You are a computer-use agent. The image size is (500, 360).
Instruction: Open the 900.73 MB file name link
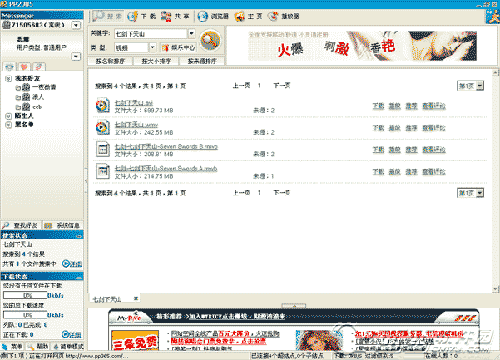click(134, 102)
